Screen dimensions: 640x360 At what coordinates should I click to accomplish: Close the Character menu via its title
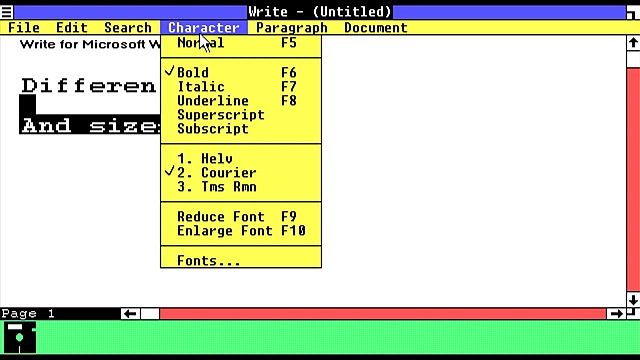[x=204, y=28]
